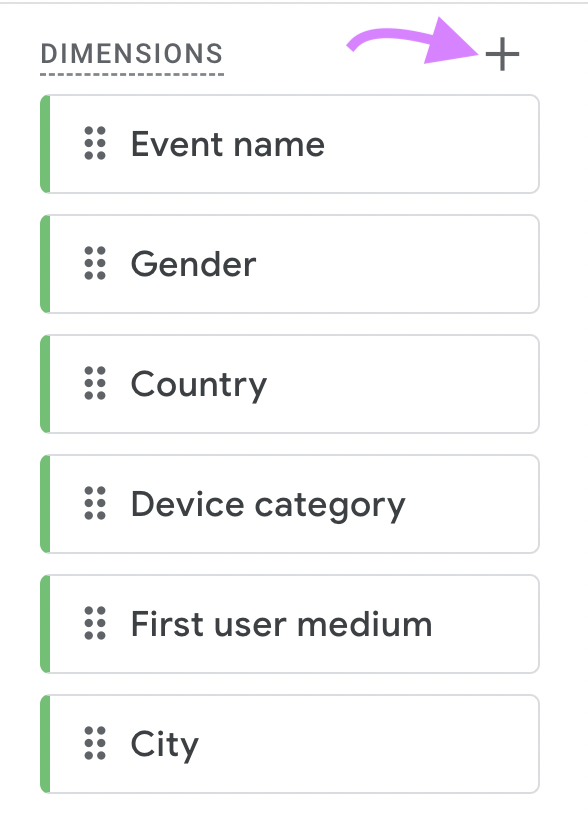Select the City dimension card

(290, 744)
